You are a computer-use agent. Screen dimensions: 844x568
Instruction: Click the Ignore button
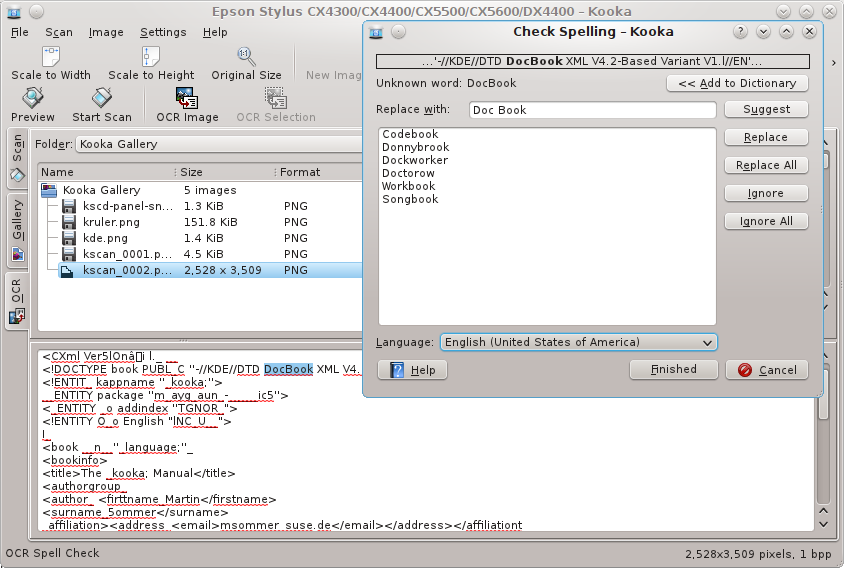point(766,193)
